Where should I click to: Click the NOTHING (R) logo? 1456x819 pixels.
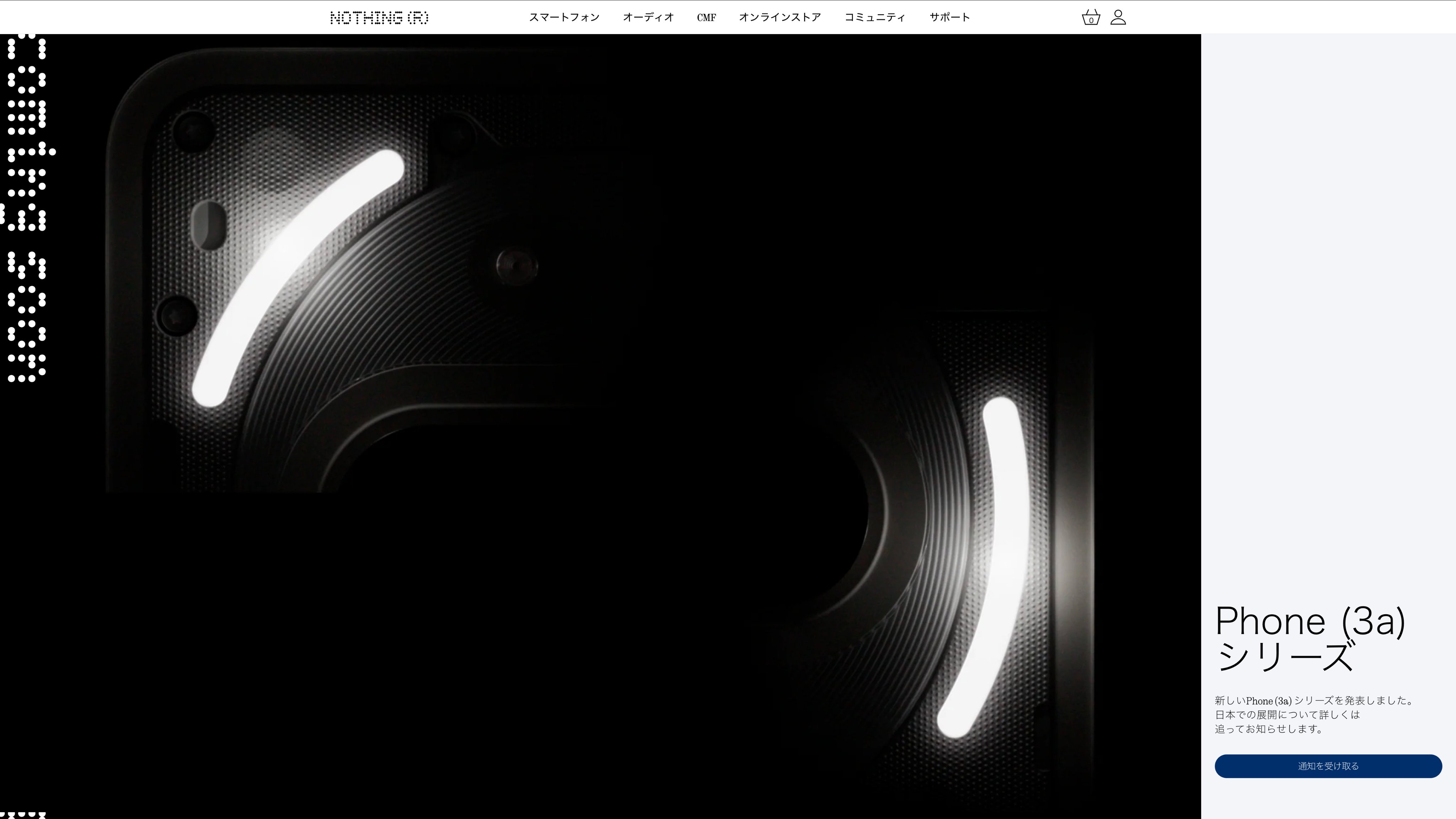coord(379,17)
